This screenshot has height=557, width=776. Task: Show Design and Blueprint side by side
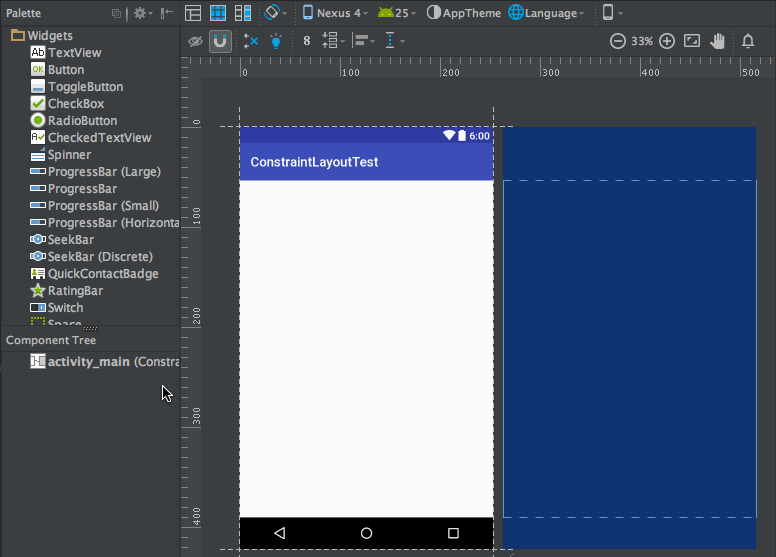click(241, 13)
